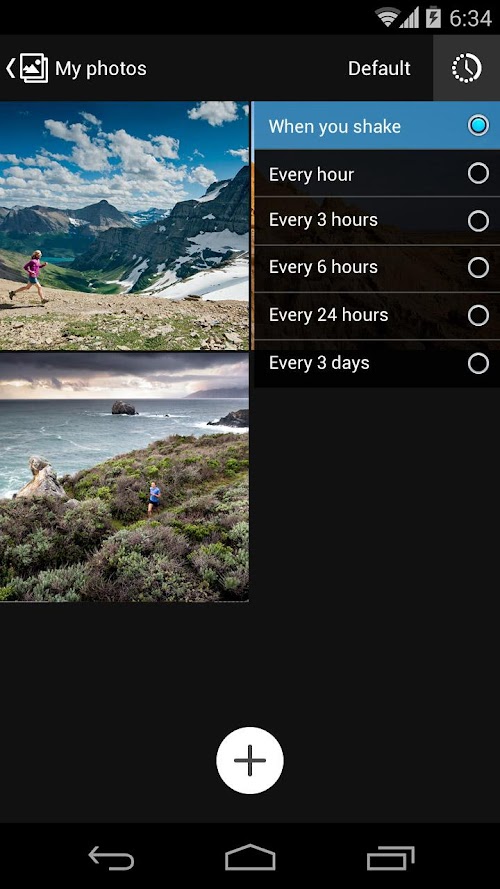
Task: Tap the Android back navigation icon
Action: coord(111,857)
